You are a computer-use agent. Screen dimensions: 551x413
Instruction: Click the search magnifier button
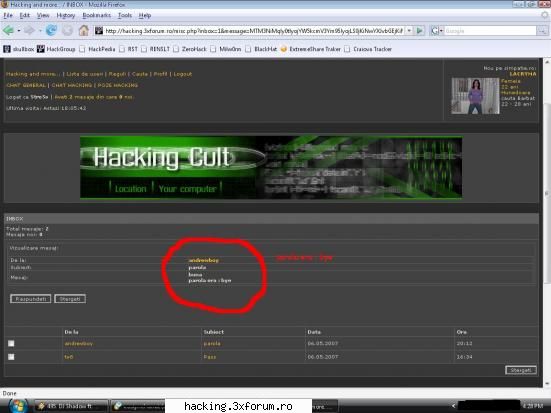click(542, 31)
